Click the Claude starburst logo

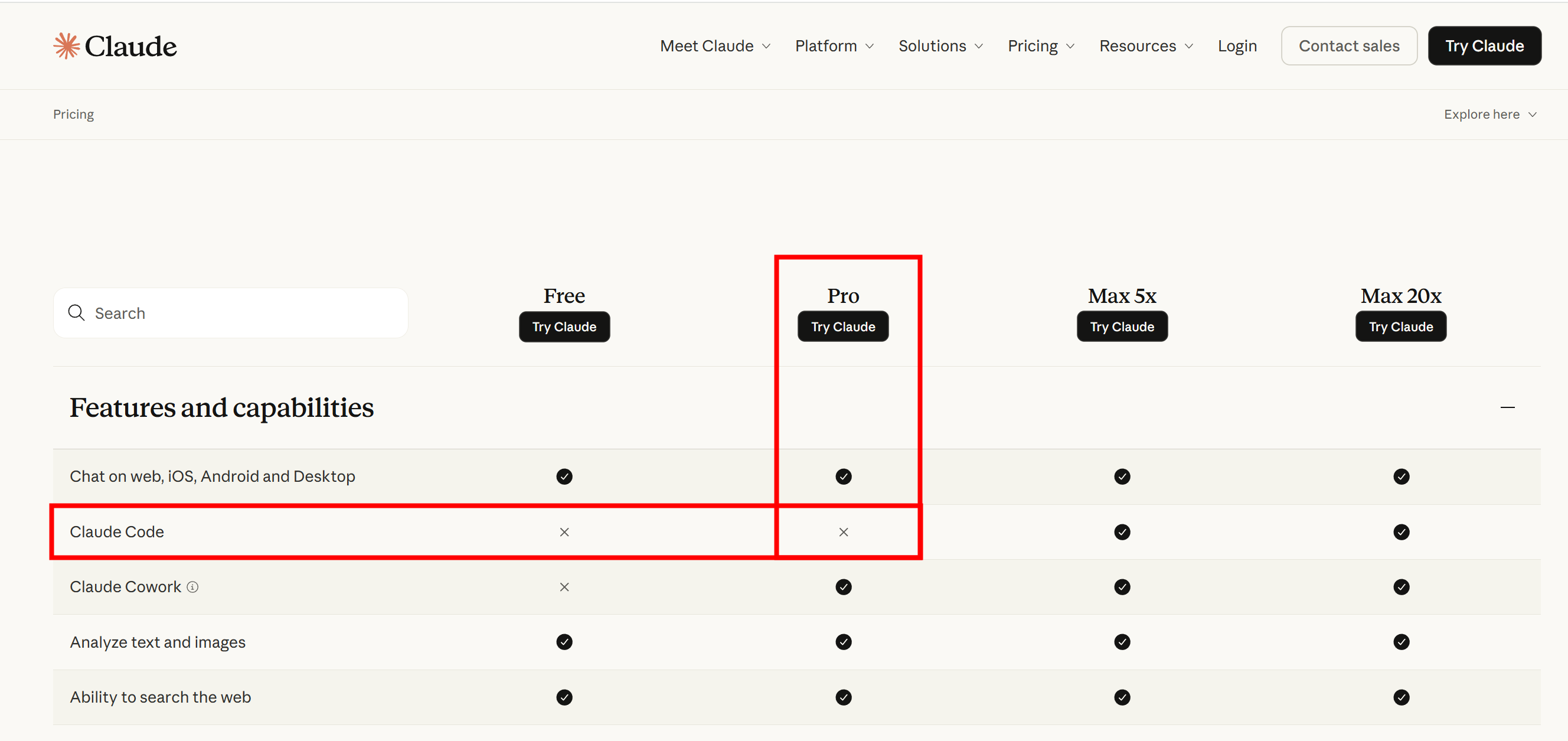pyautogui.click(x=66, y=45)
